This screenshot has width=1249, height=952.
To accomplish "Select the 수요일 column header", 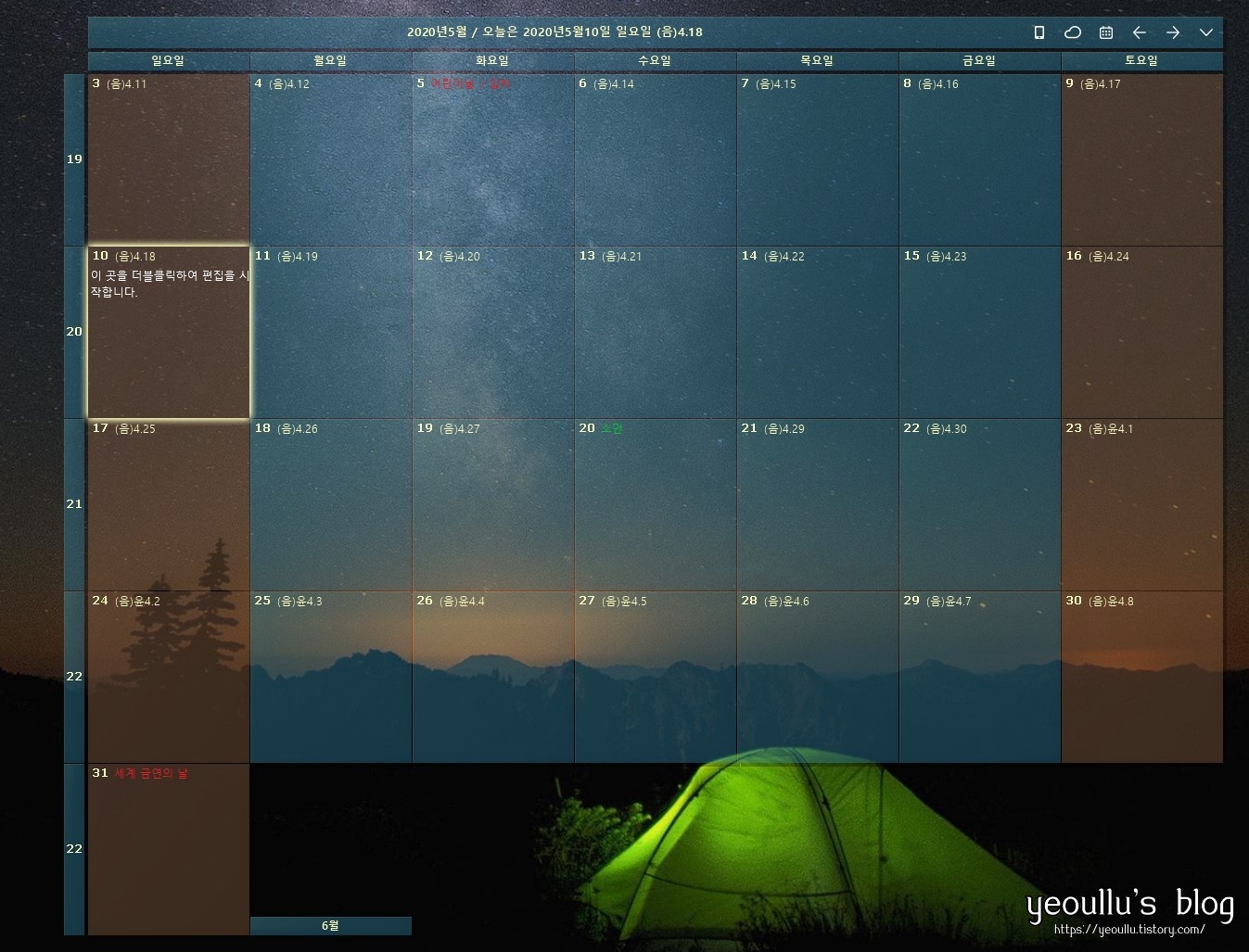I will click(x=655, y=61).
